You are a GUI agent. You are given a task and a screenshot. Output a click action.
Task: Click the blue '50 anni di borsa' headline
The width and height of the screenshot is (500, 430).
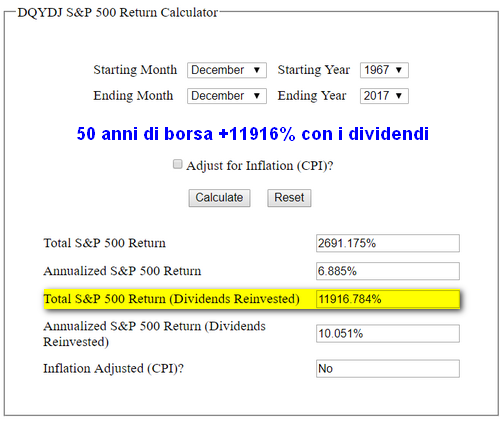(252, 134)
